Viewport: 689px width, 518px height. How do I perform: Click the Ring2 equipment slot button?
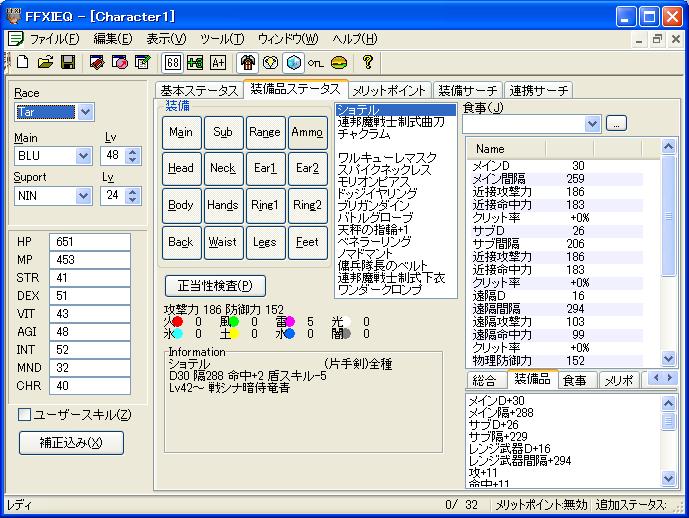click(307, 205)
